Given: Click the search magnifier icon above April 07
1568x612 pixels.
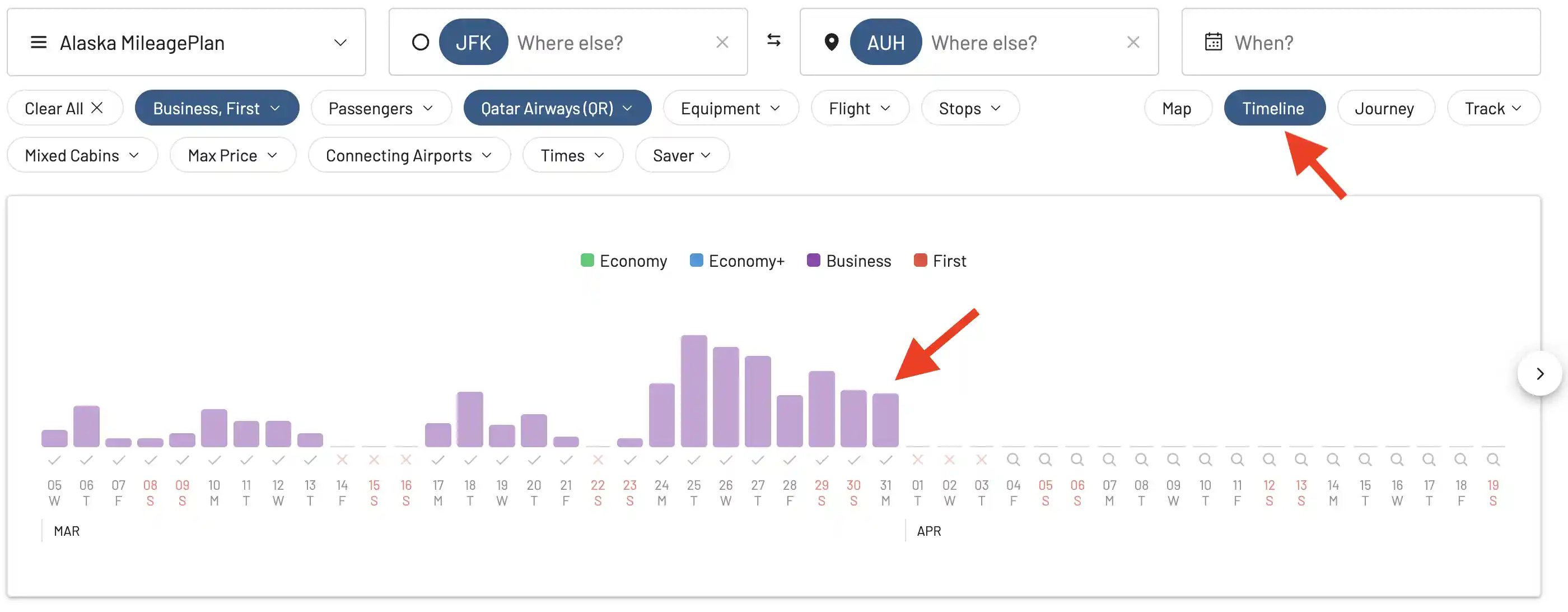Looking at the screenshot, I should point(1110,460).
